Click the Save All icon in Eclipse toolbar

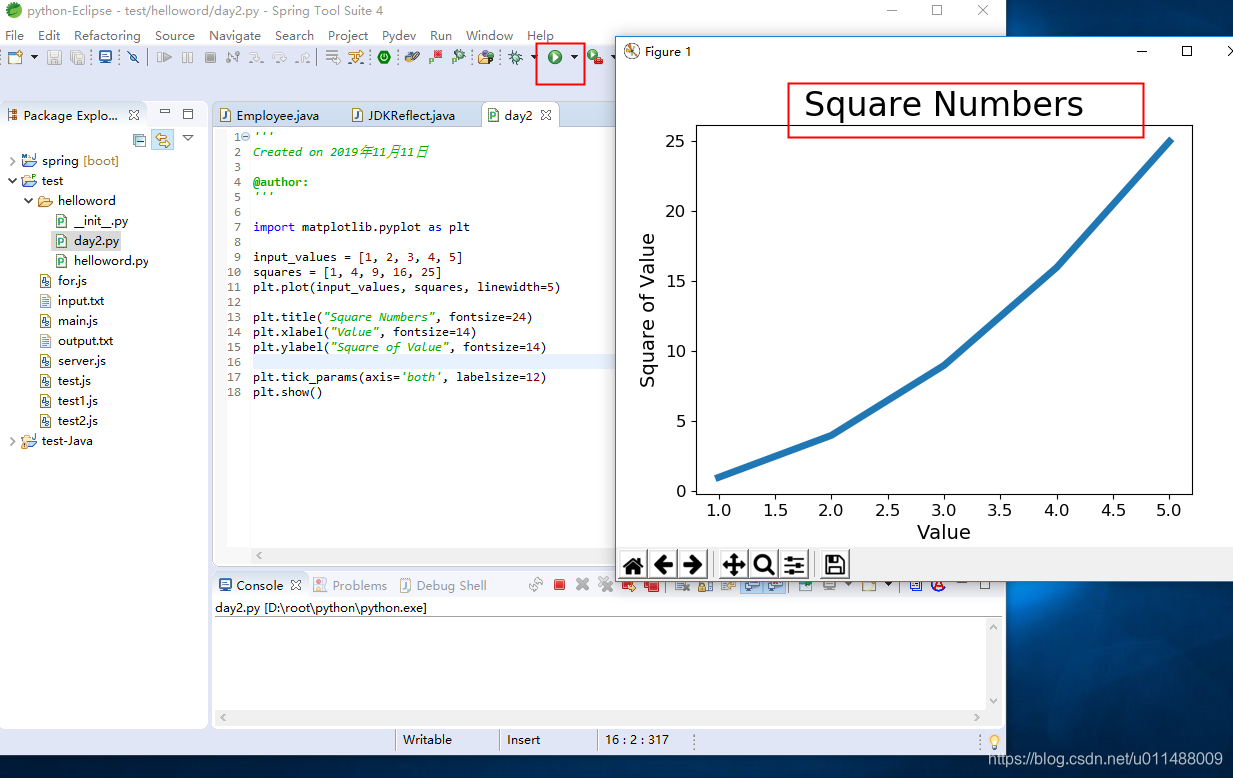point(77,57)
